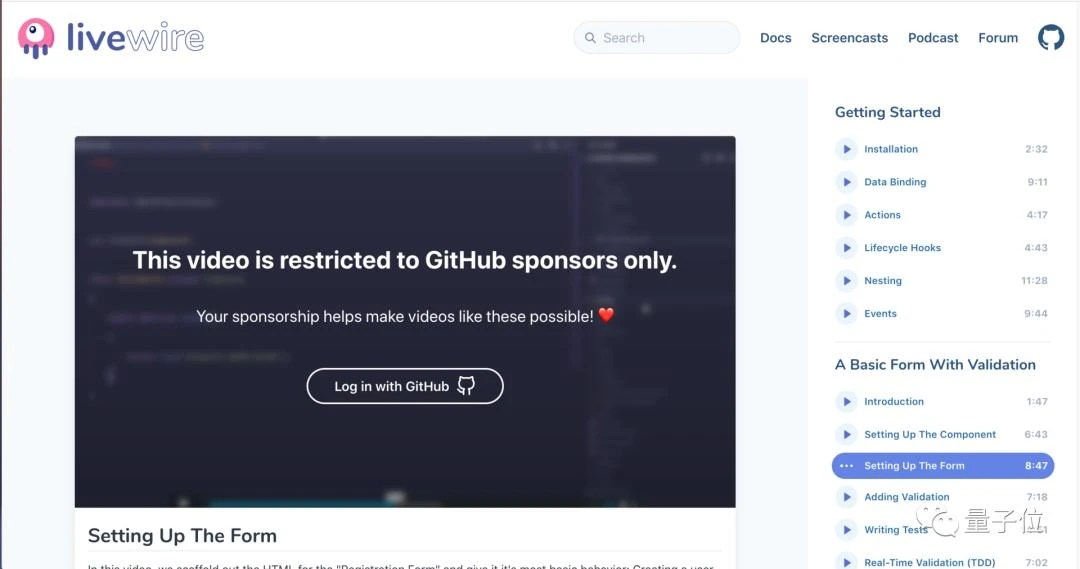Click Log in with GitHub button
The width and height of the screenshot is (1080, 569).
tap(405, 386)
